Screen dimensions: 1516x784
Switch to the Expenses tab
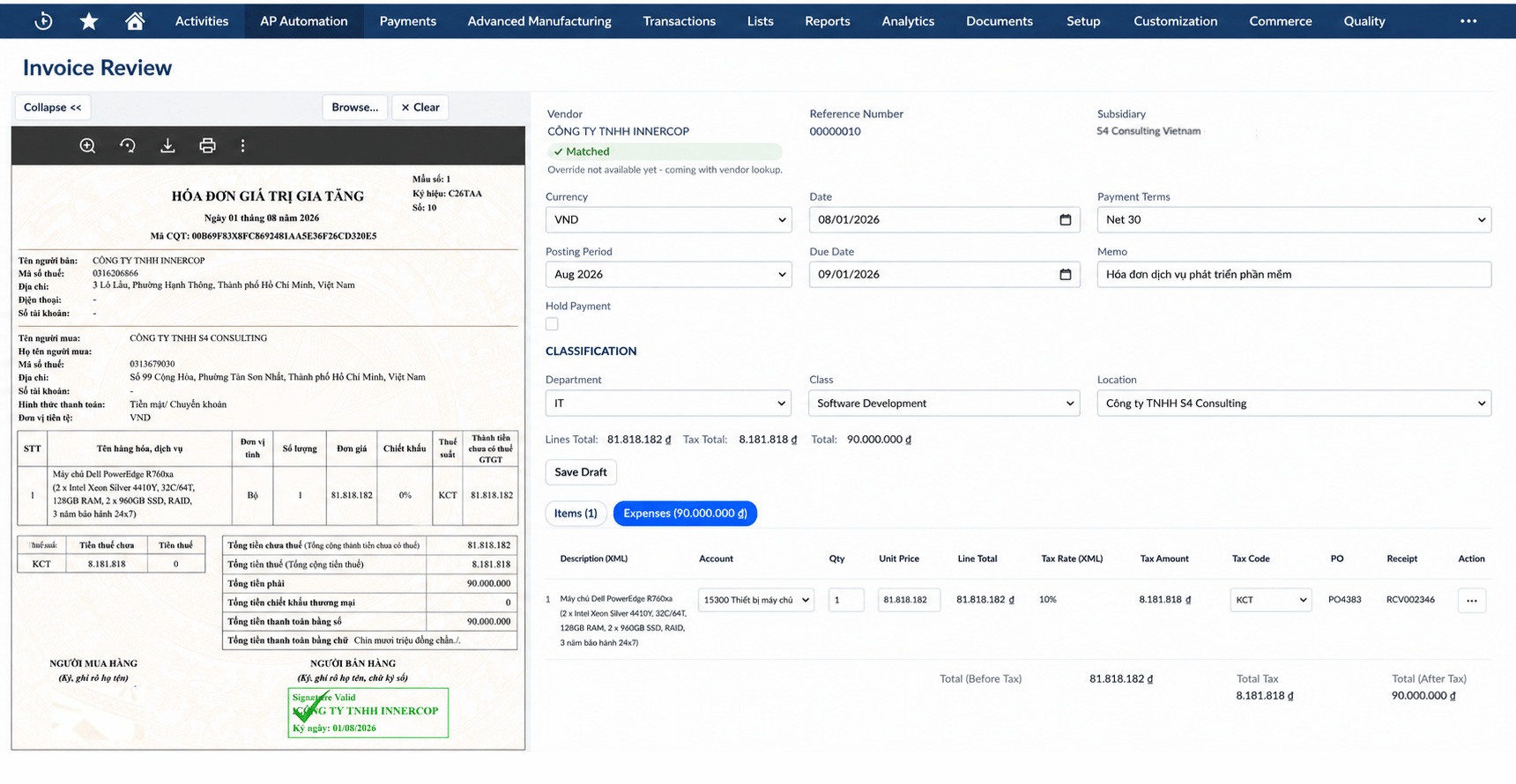[x=685, y=514]
